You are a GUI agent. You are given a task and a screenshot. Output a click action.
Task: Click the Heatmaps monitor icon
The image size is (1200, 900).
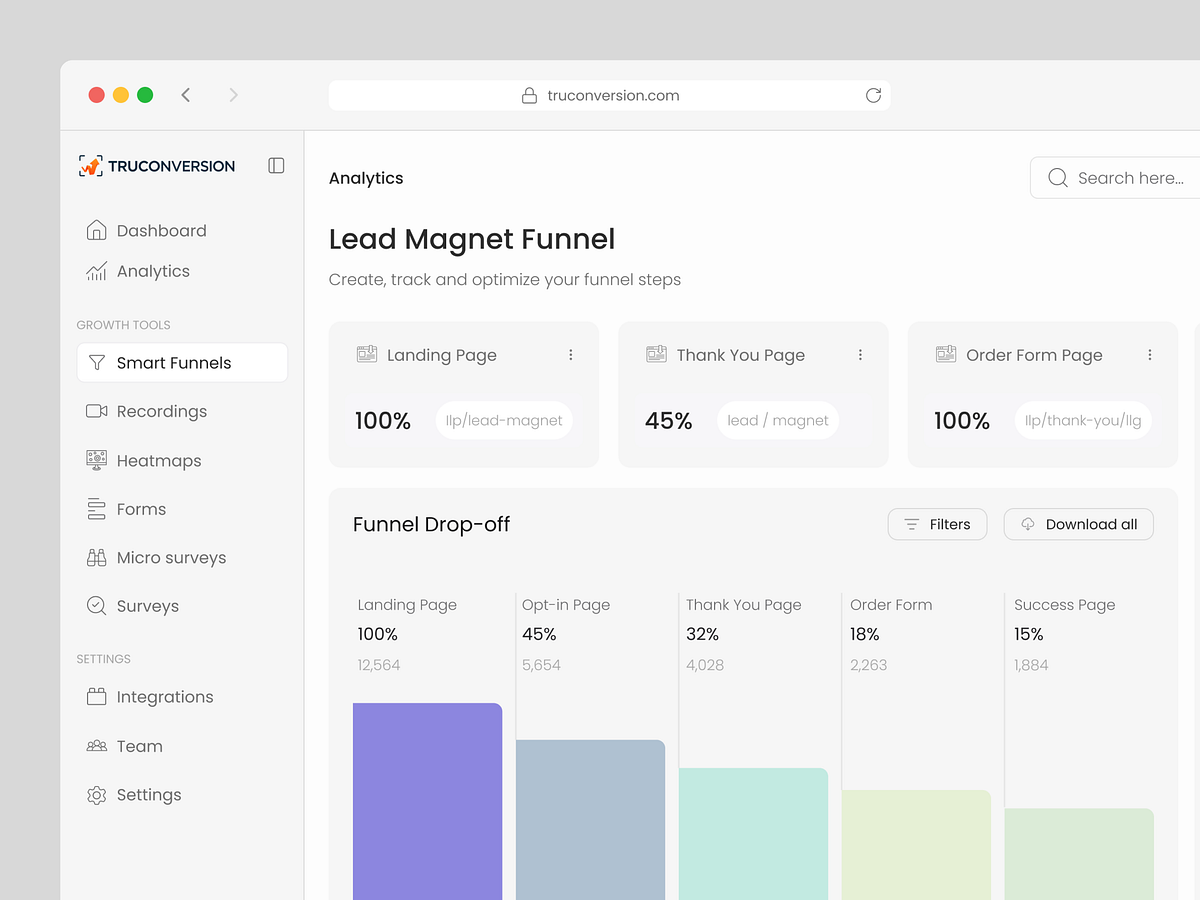(x=97, y=460)
